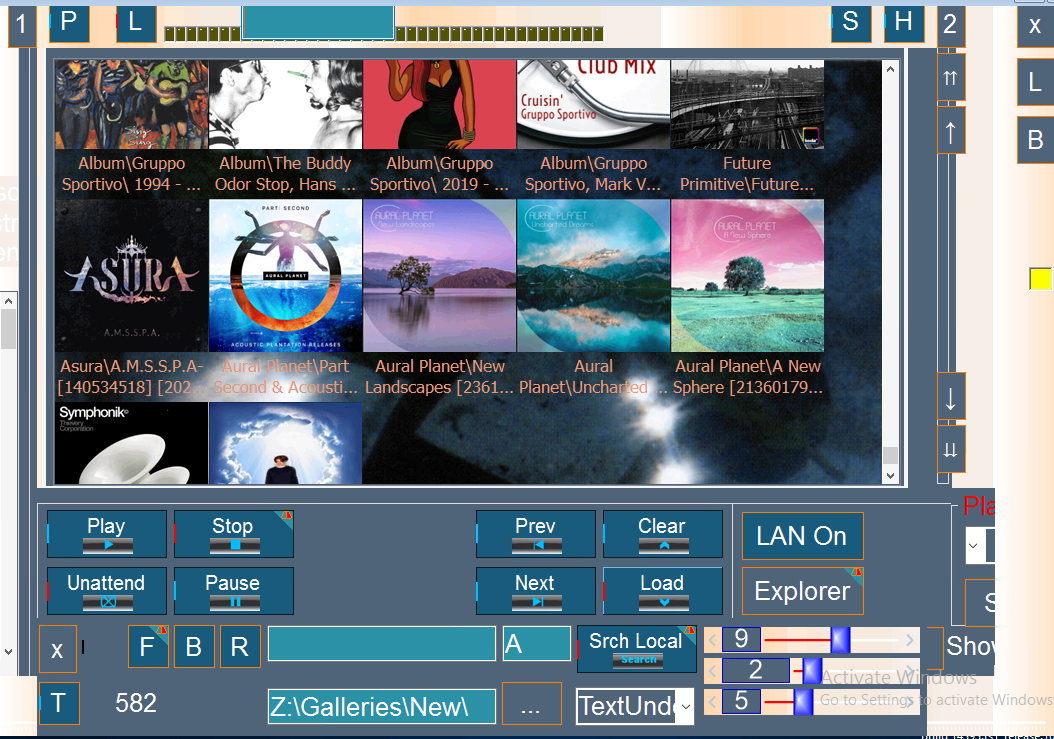
Task: Select the Asura A.M.S.S.P.A. album cover
Action: [x=131, y=275]
